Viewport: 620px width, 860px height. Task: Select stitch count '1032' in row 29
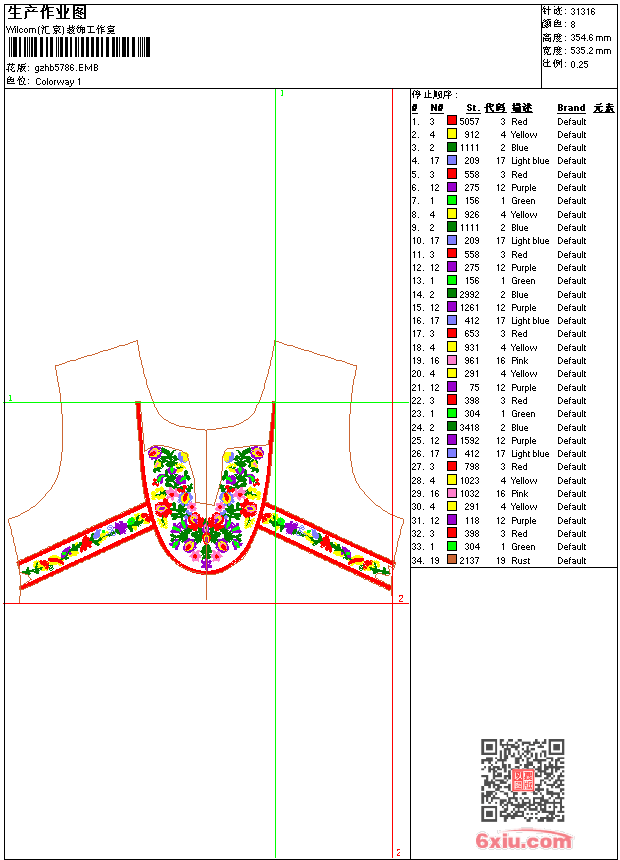469,494
